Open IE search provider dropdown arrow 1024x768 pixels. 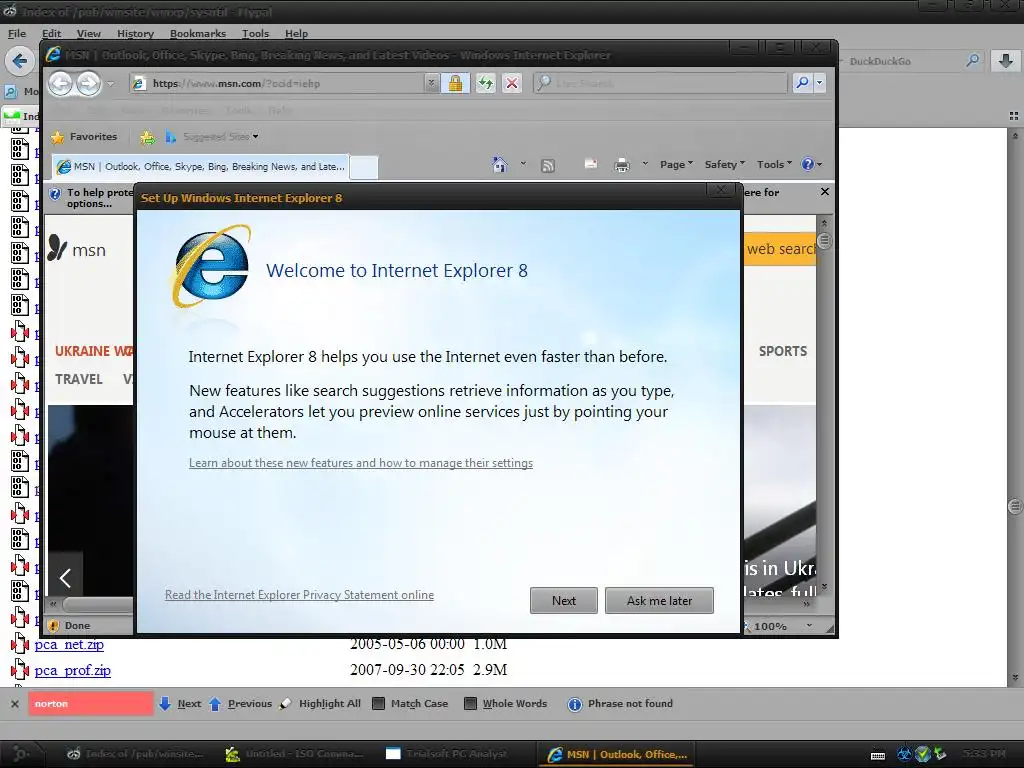(820, 83)
